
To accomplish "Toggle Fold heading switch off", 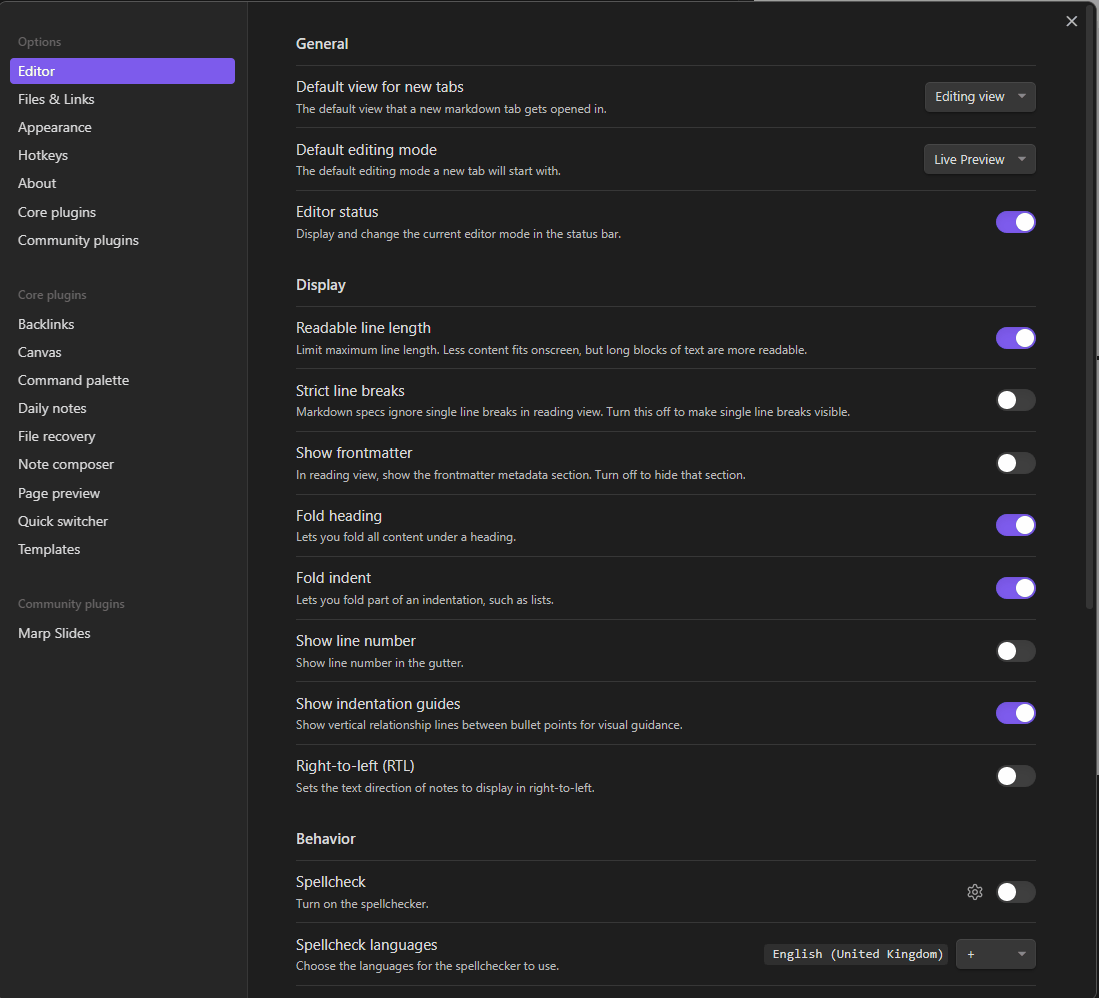I will point(1015,525).
